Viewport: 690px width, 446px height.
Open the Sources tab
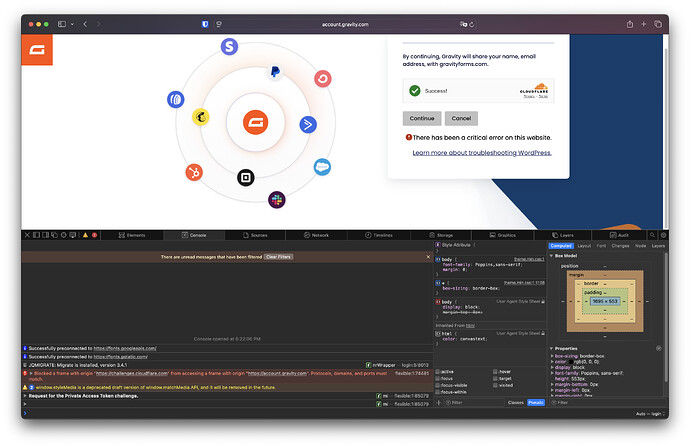point(255,235)
